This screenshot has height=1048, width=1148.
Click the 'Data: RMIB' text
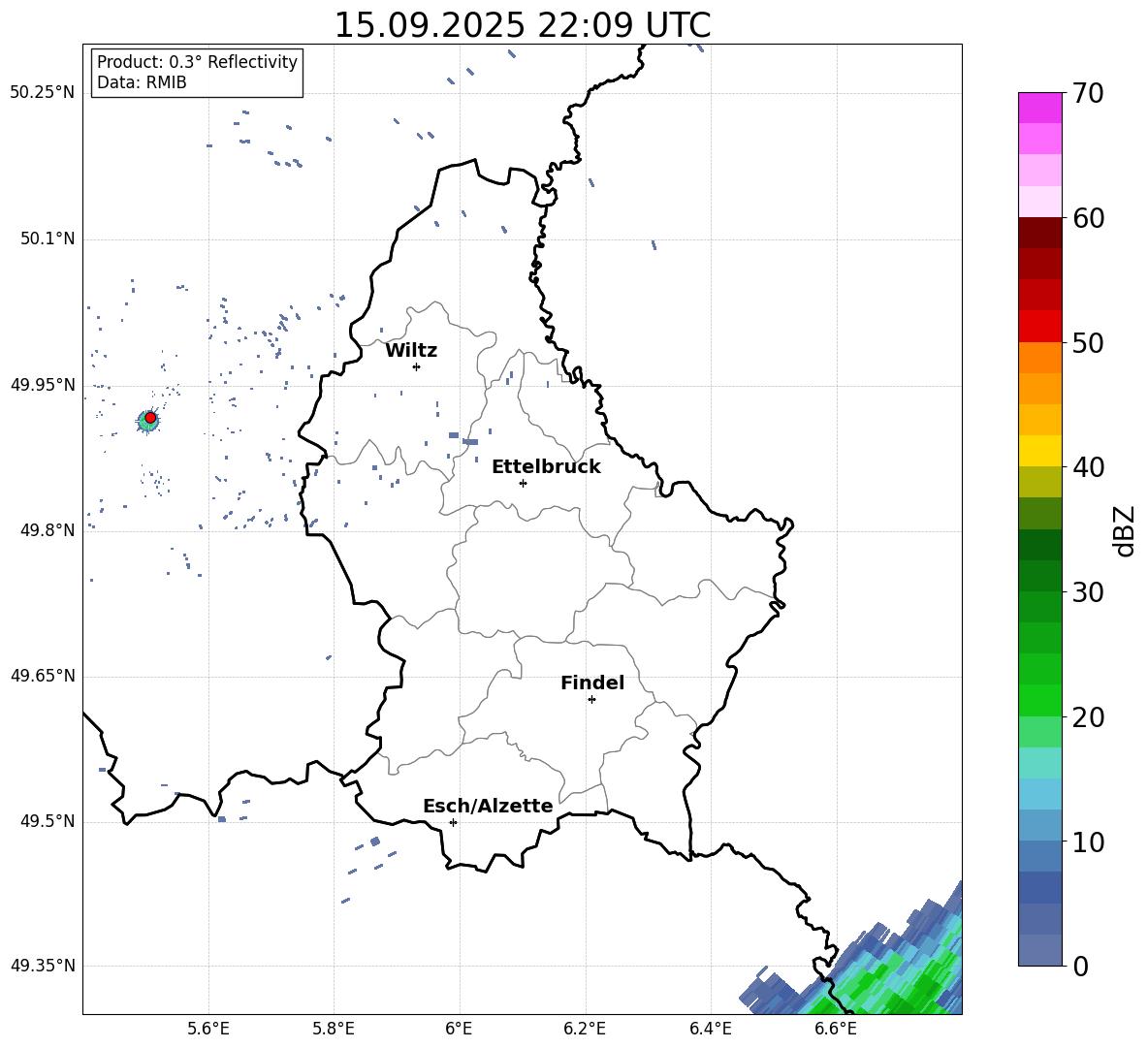point(142,82)
